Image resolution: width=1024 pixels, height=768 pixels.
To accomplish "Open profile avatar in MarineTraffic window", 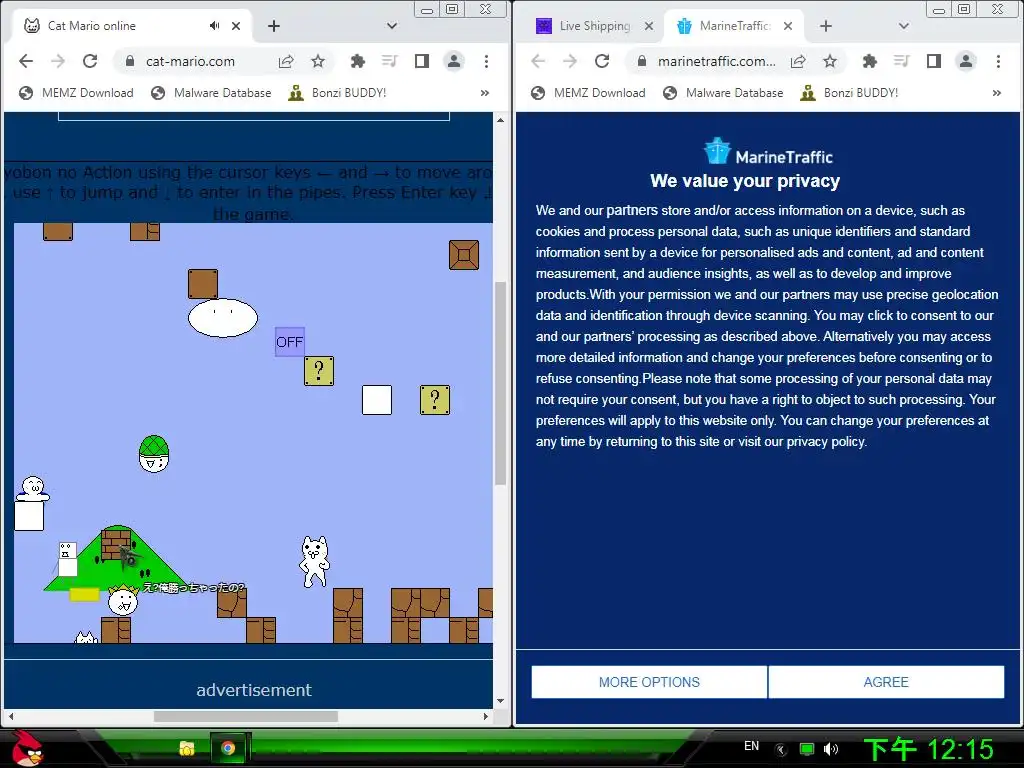I will (x=966, y=61).
